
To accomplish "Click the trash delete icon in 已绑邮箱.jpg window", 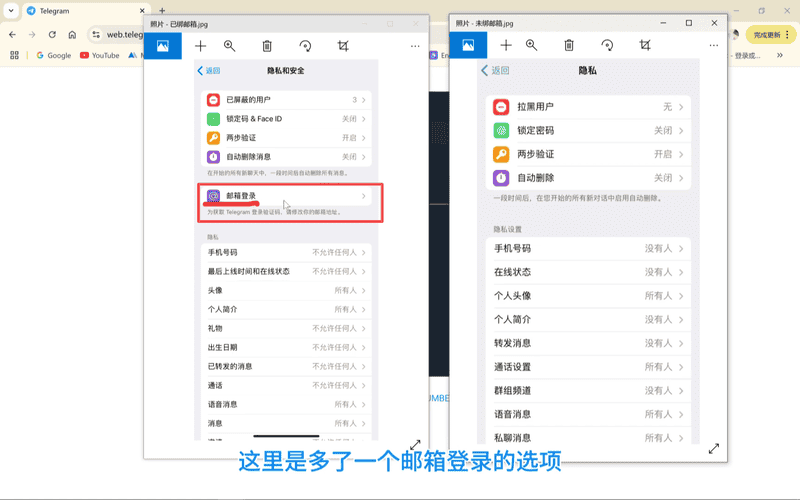I will pos(267,46).
